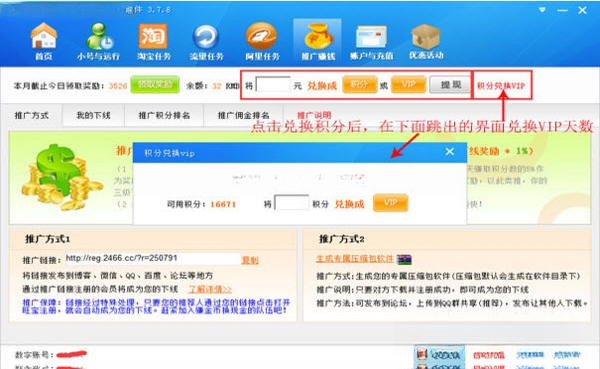Select the 推广方式1 heading
600x369 pixels.
coord(47,239)
